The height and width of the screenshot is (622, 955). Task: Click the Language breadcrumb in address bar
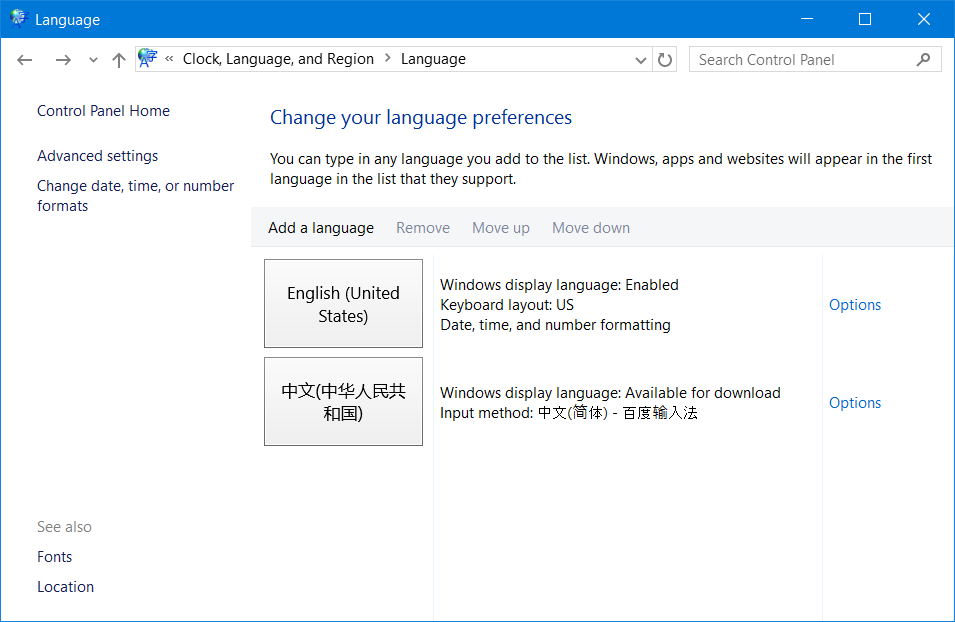(433, 59)
